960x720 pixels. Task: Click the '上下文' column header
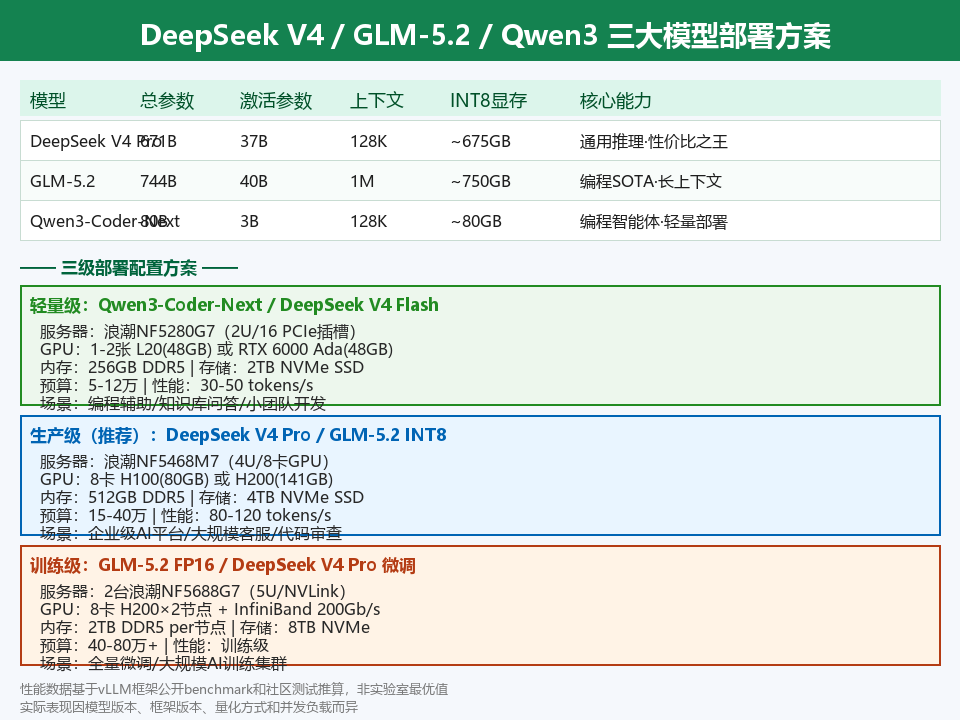[377, 100]
